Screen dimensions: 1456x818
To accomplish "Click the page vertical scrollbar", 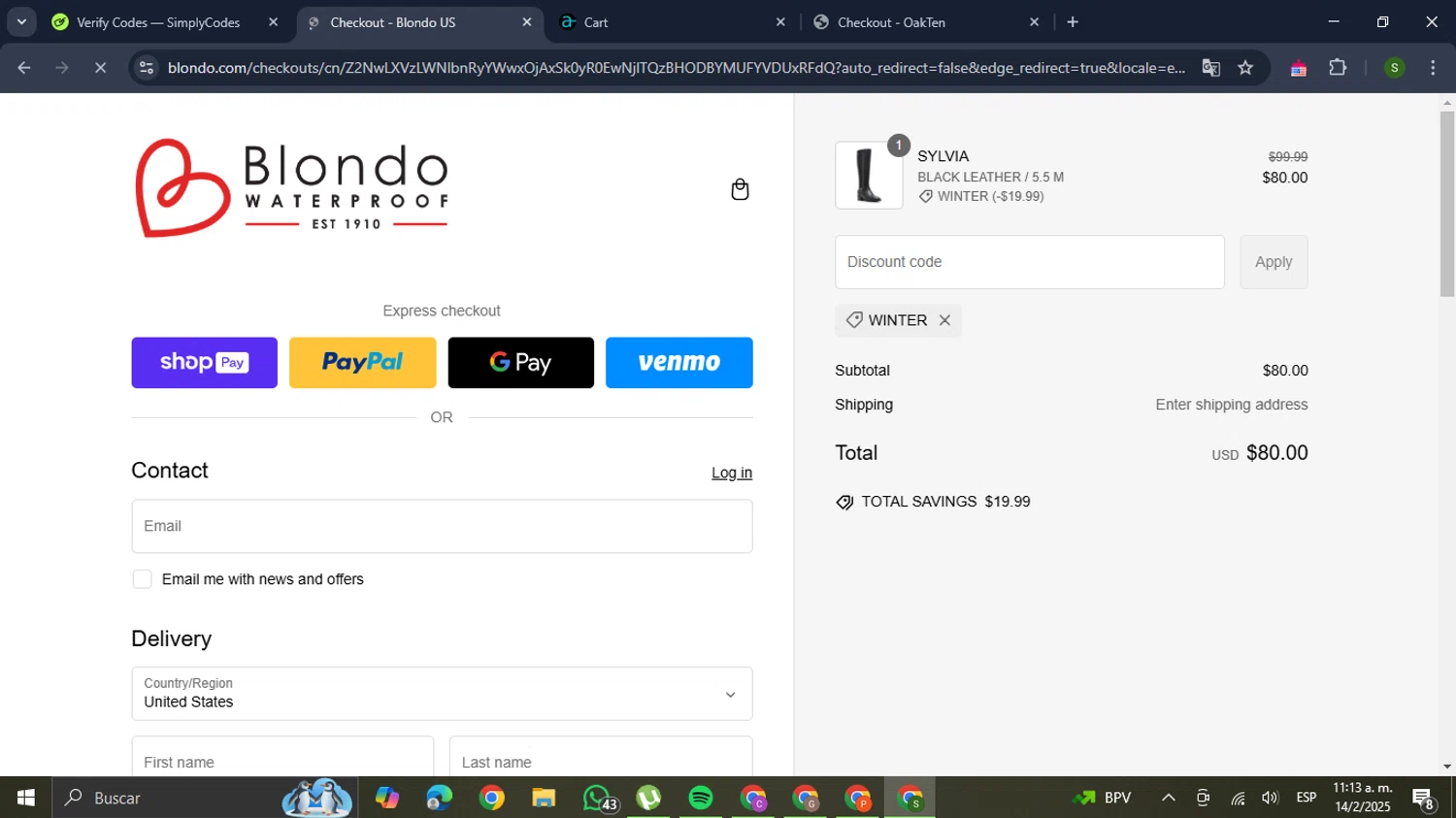I will click(1447, 204).
